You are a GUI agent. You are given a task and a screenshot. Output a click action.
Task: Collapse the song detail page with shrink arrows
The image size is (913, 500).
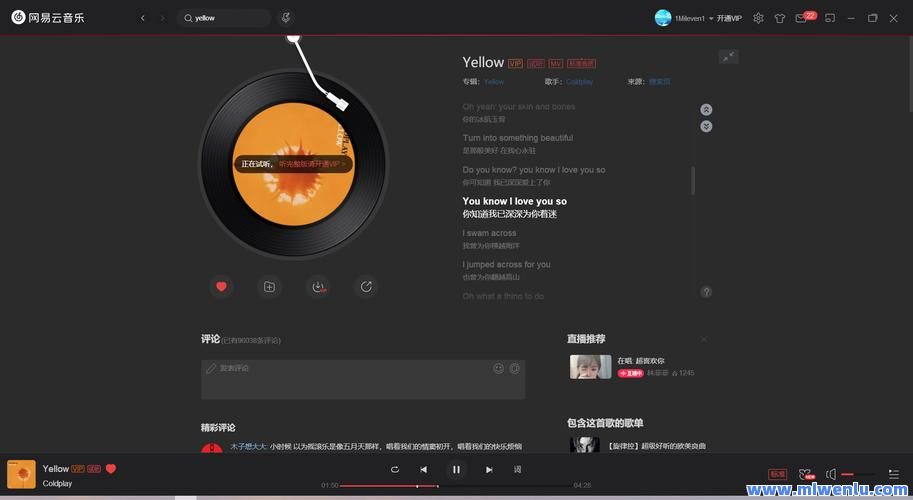coord(728,56)
